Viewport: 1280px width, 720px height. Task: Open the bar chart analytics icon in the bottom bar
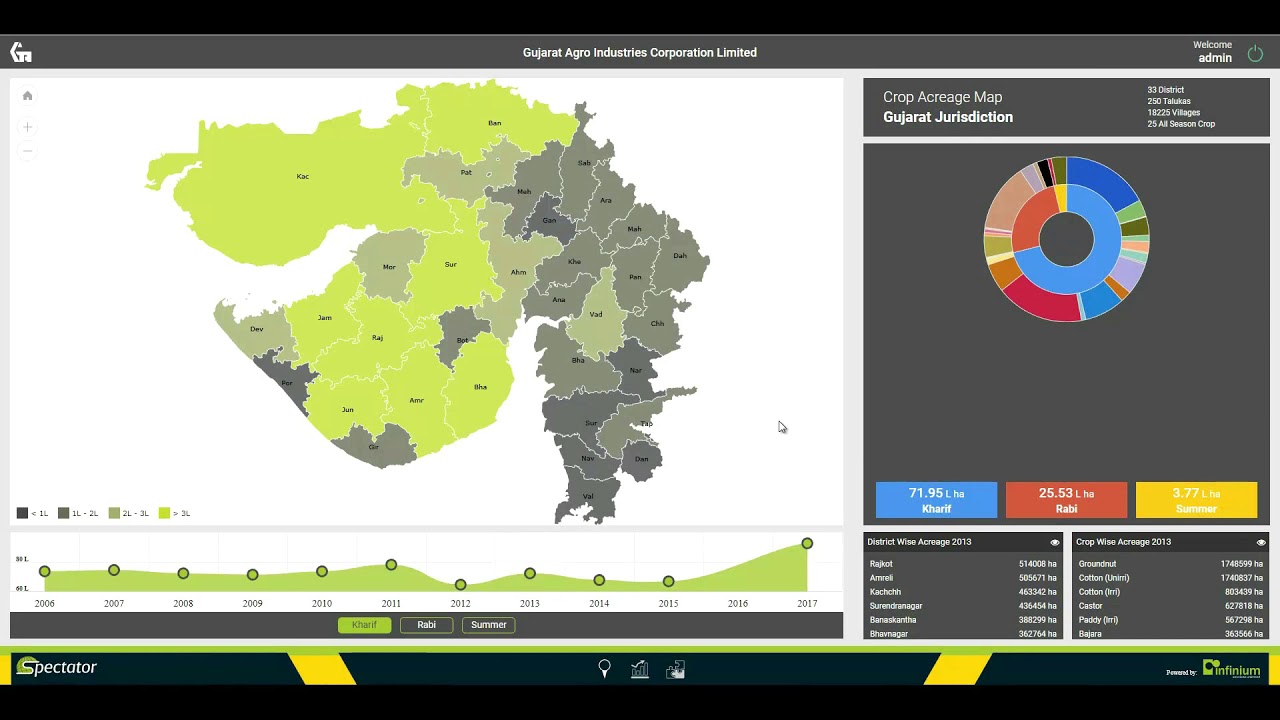click(640, 669)
